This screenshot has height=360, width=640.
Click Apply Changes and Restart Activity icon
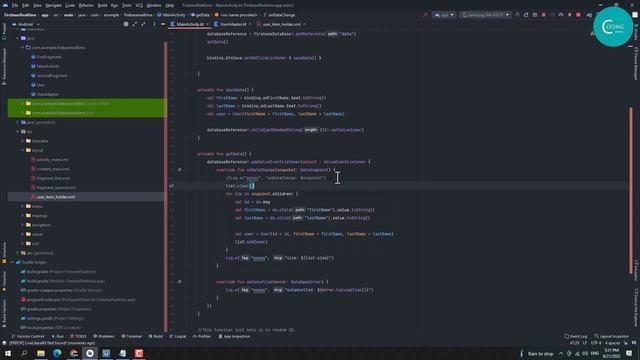tap(526, 15)
